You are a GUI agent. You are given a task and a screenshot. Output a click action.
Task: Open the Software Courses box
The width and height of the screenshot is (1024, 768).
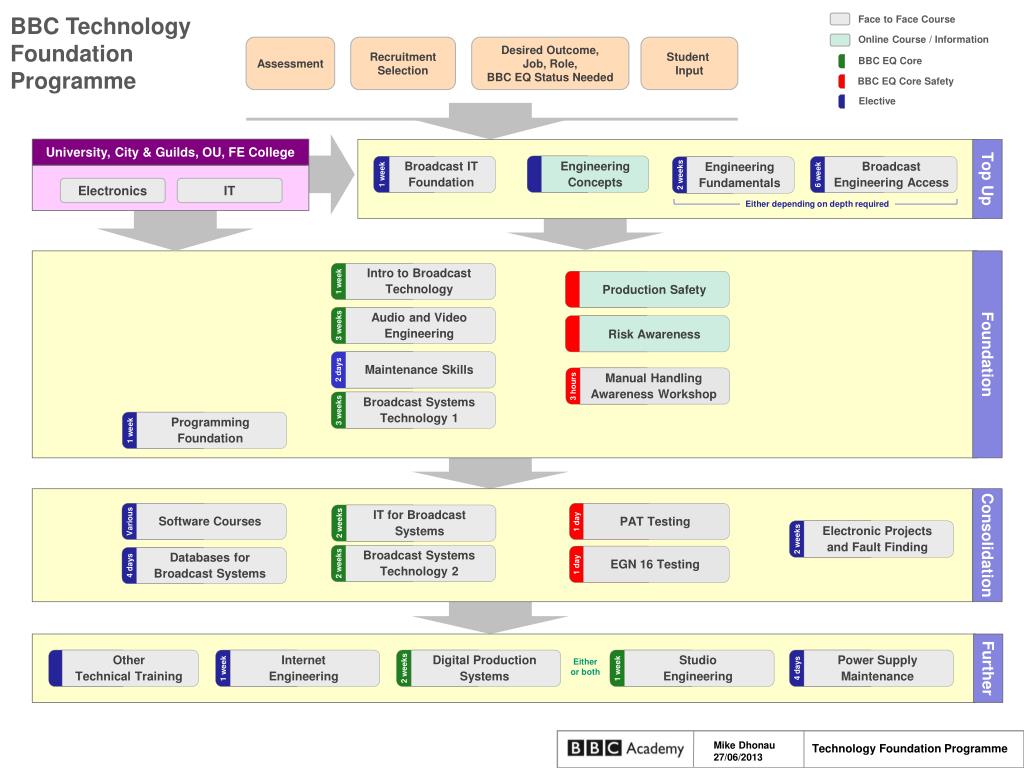point(204,521)
